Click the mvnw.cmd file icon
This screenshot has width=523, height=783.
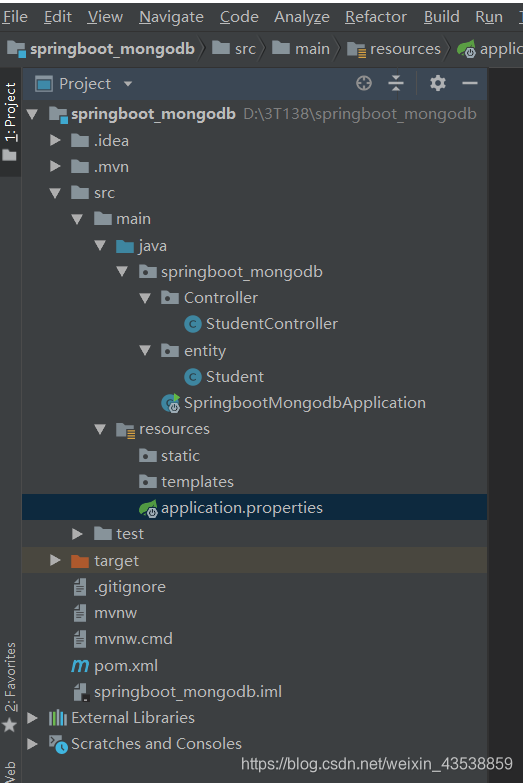[80, 639]
